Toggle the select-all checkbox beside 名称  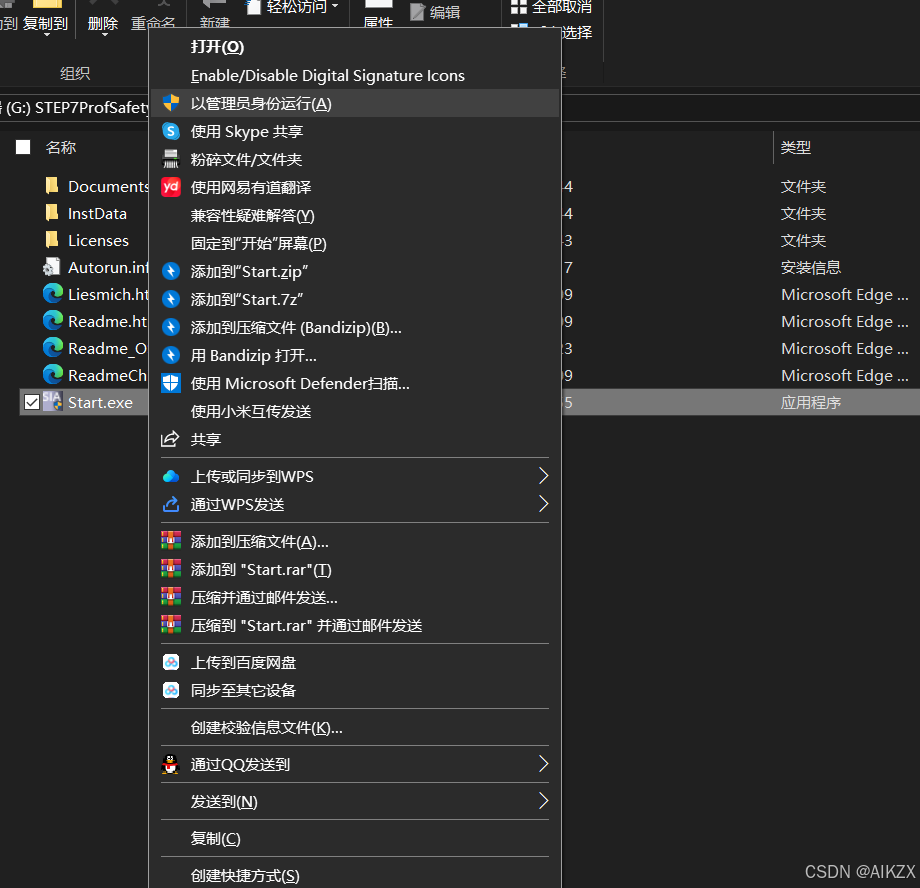click(23, 147)
